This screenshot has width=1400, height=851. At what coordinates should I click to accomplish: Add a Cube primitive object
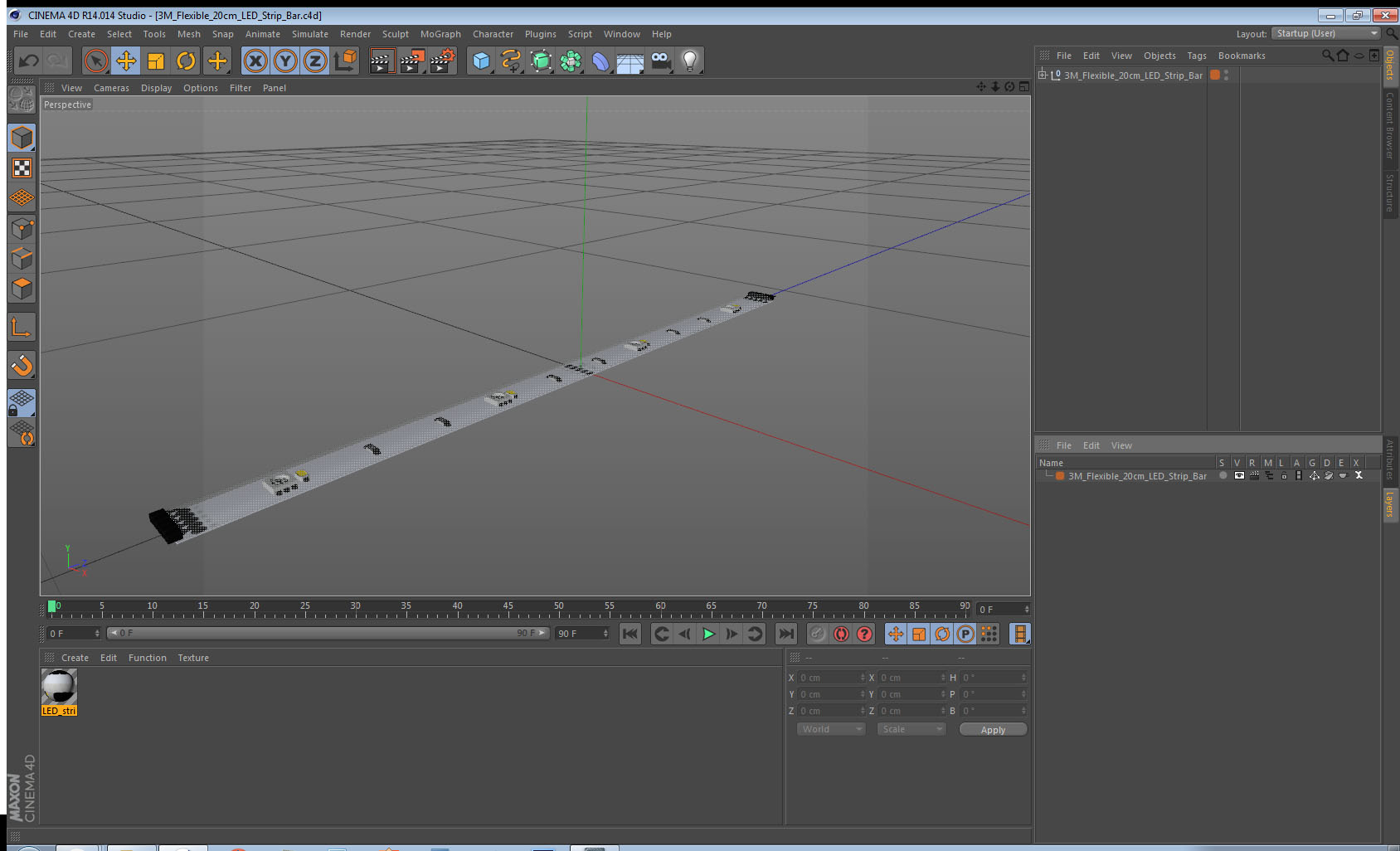tap(481, 61)
